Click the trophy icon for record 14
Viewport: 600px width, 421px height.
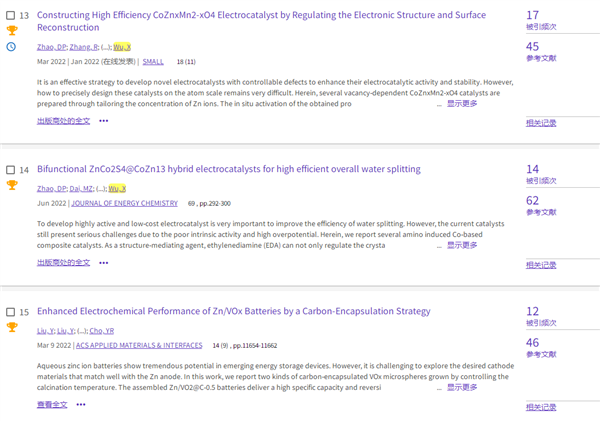[x=11, y=185]
